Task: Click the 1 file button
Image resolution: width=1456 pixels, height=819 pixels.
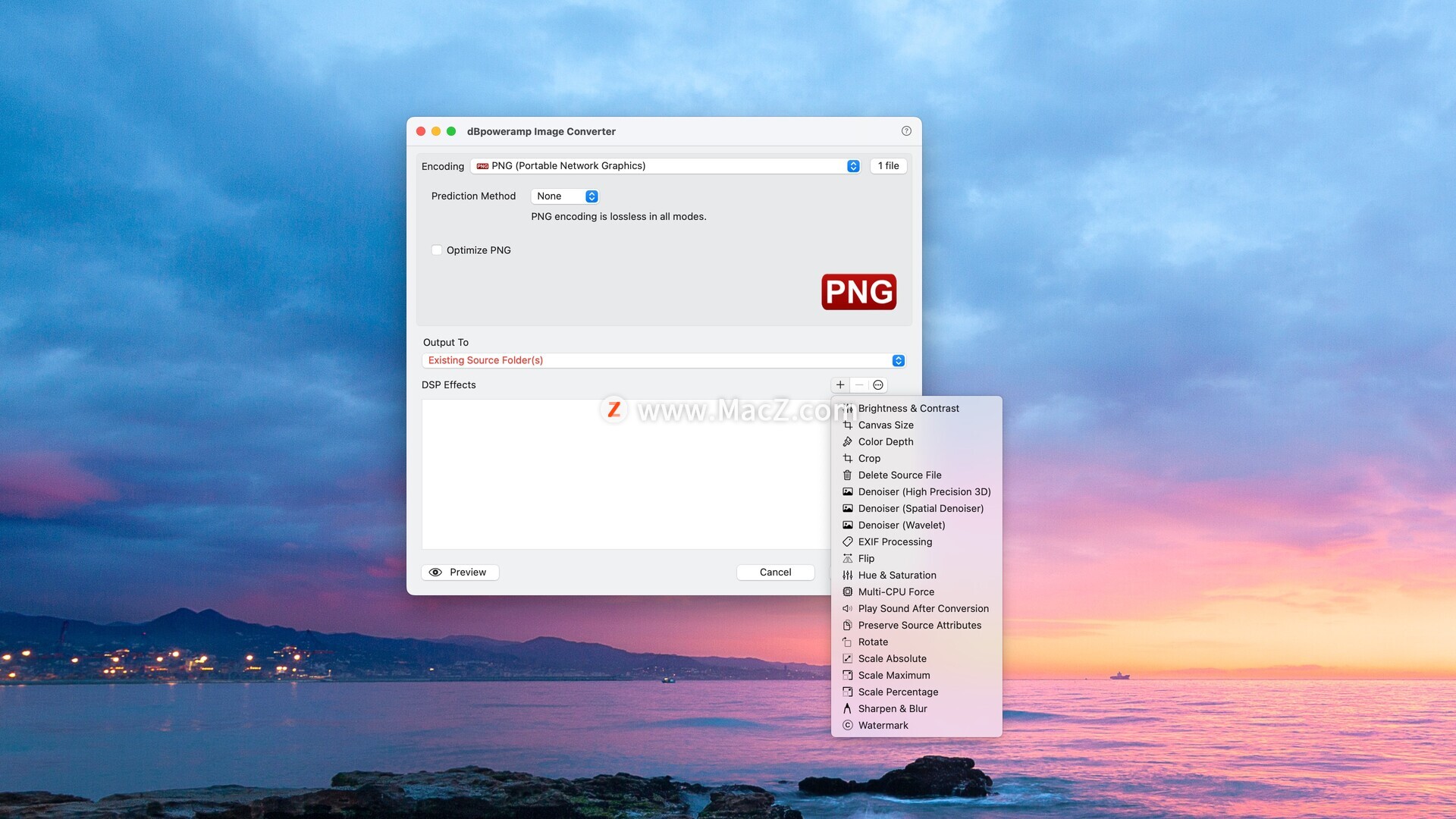Action: click(888, 166)
